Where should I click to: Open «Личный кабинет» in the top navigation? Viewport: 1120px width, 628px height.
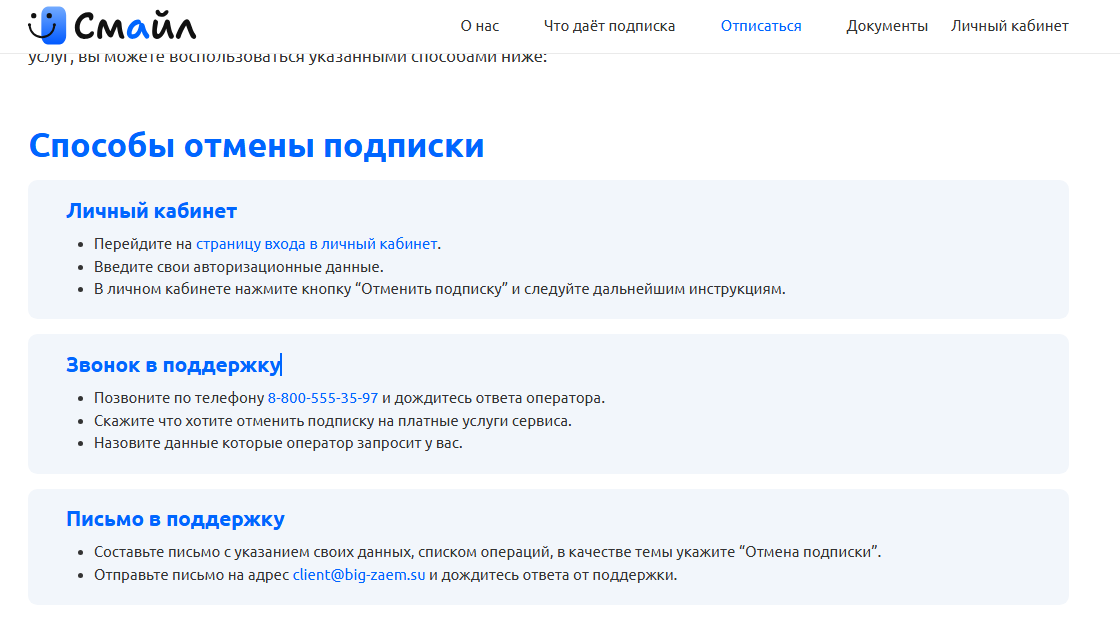click(x=1009, y=26)
